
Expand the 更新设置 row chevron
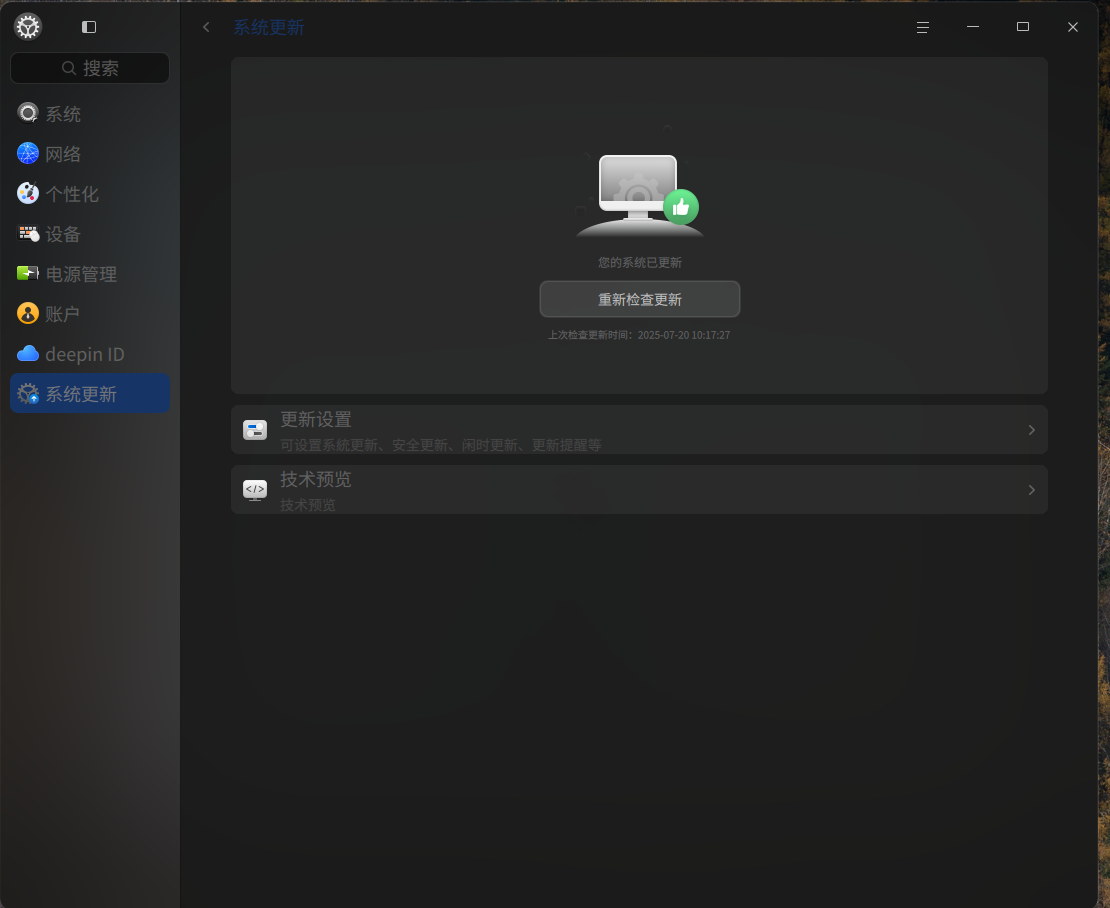pyautogui.click(x=1031, y=430)
